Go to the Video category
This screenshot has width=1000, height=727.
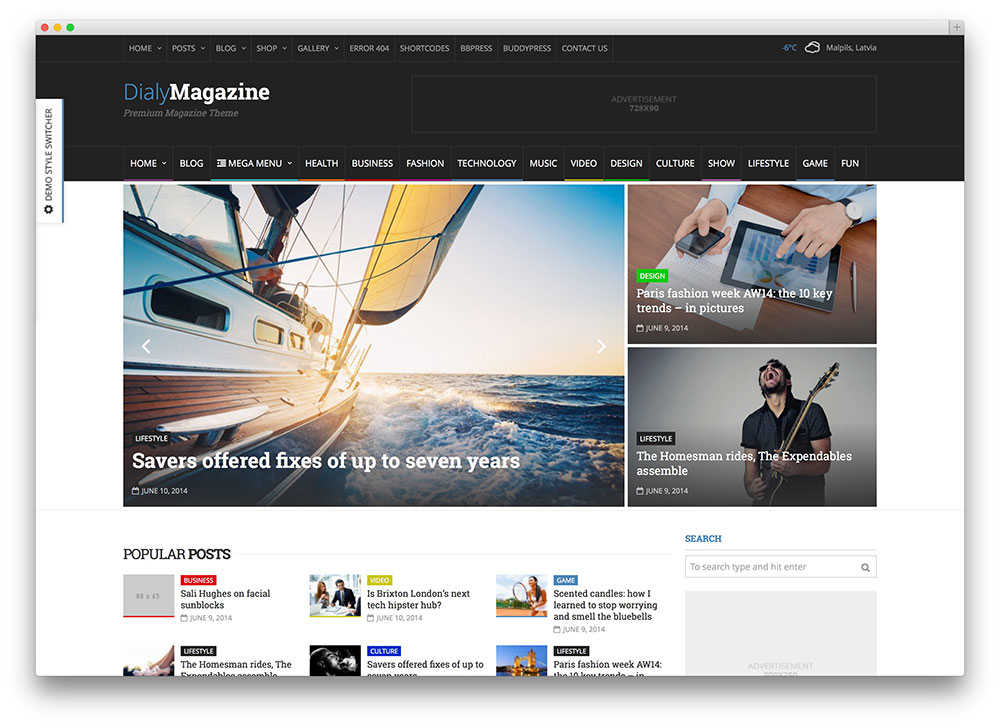coord(584,163)
